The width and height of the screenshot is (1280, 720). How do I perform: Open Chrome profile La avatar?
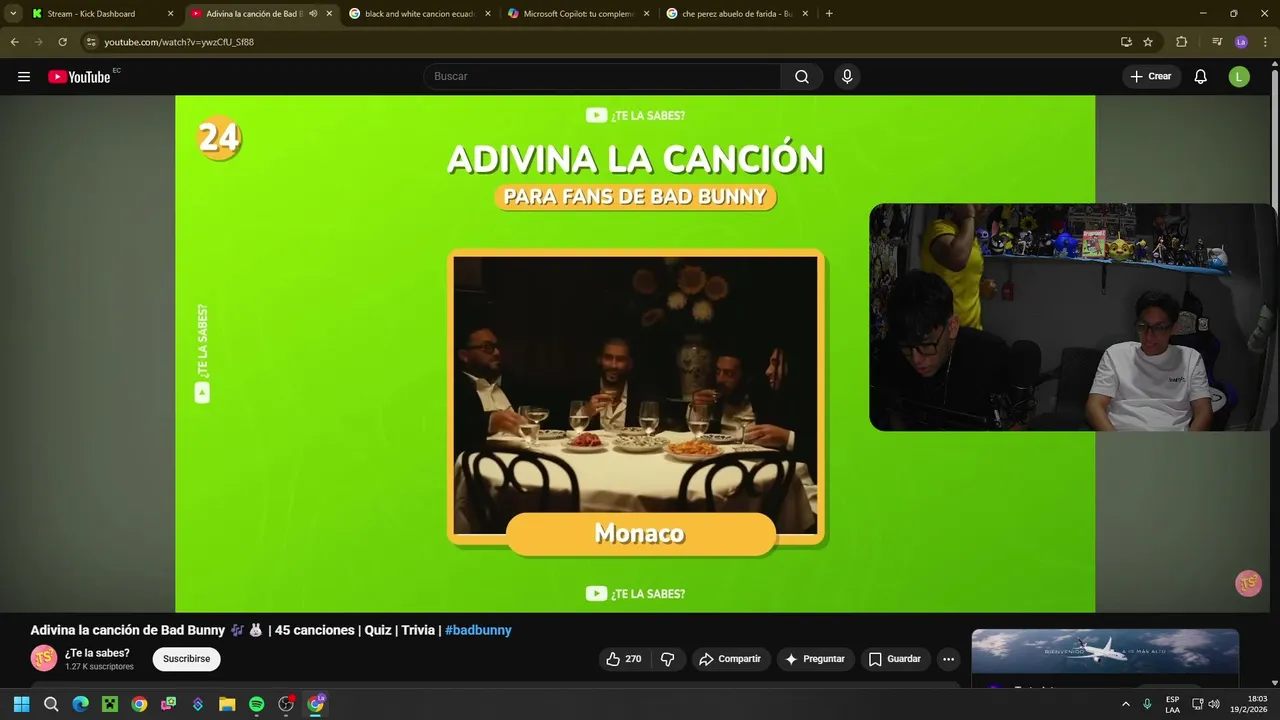1241,42
